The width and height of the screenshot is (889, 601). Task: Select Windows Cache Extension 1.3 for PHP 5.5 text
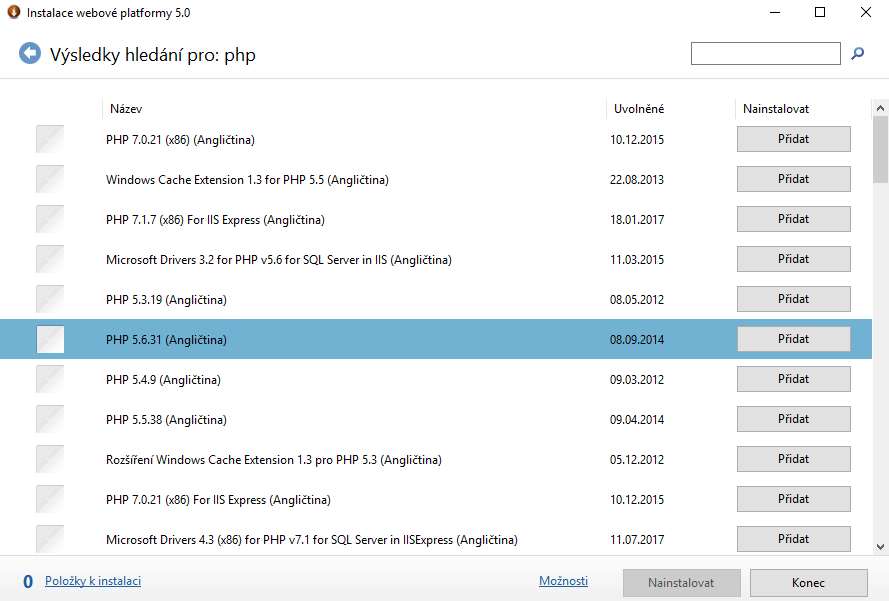[247, 180]
